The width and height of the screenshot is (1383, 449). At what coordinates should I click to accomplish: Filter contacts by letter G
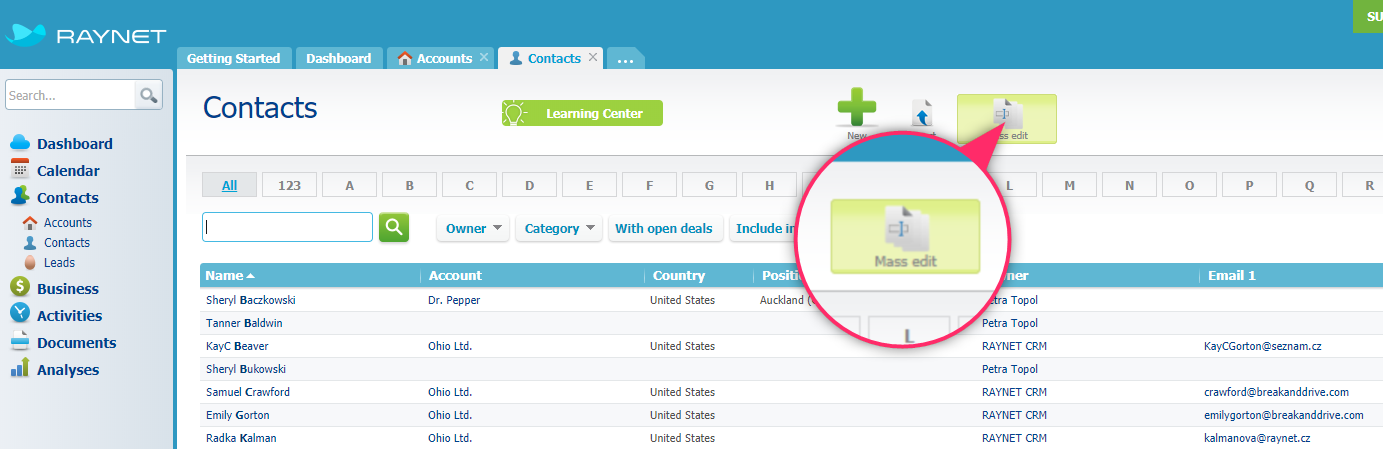point(710,185)
